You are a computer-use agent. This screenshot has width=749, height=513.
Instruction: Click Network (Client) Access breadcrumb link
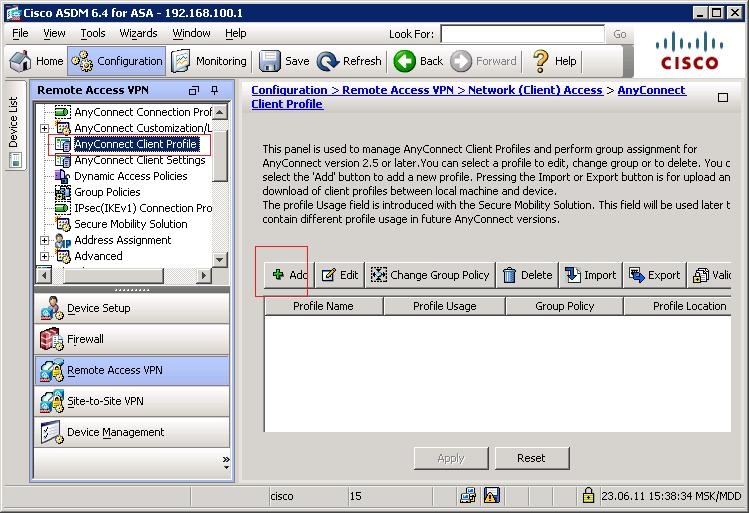535,90
